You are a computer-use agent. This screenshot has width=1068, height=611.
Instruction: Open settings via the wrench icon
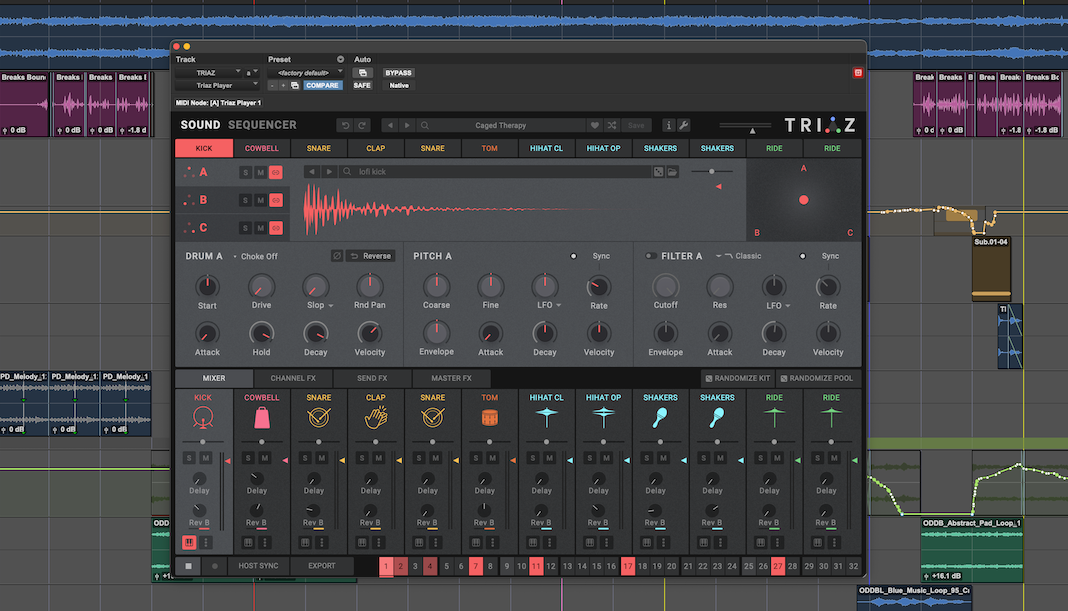[684, 125]
